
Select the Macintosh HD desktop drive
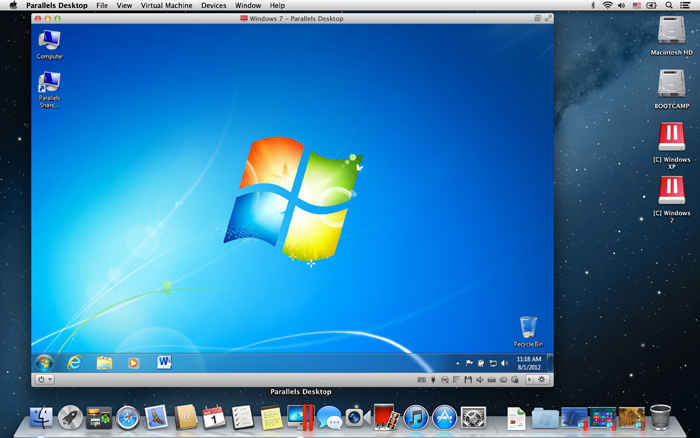pos(671,36)
